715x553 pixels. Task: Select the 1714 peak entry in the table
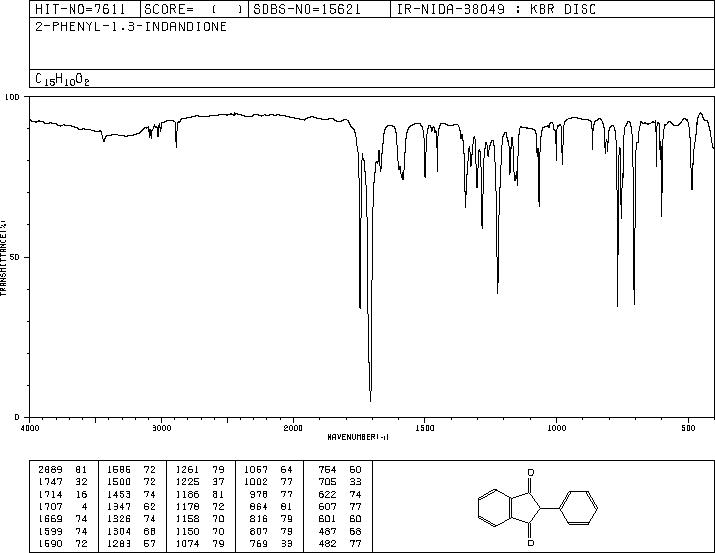pos(62,494)
